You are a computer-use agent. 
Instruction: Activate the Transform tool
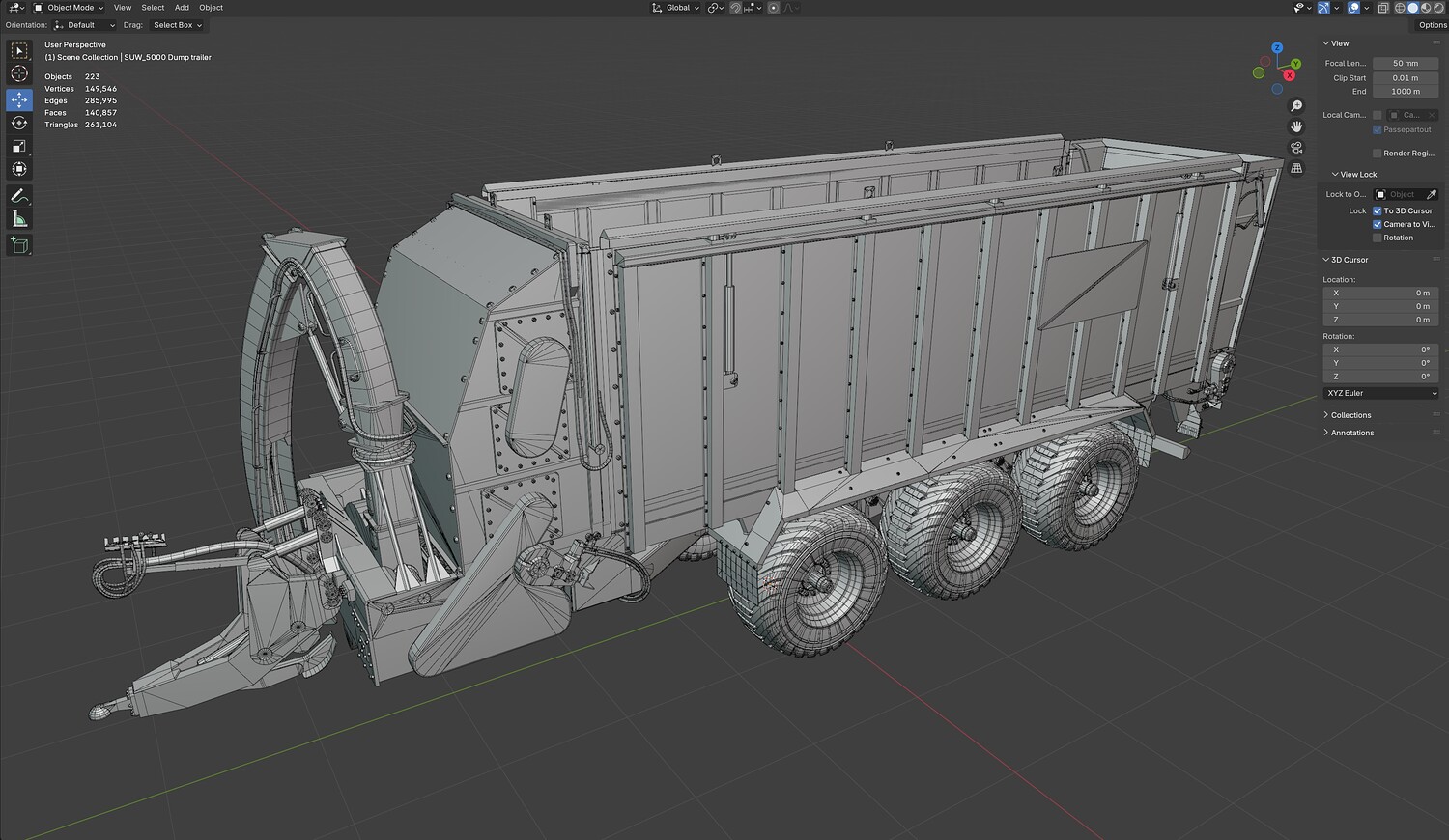coord(19,169)
